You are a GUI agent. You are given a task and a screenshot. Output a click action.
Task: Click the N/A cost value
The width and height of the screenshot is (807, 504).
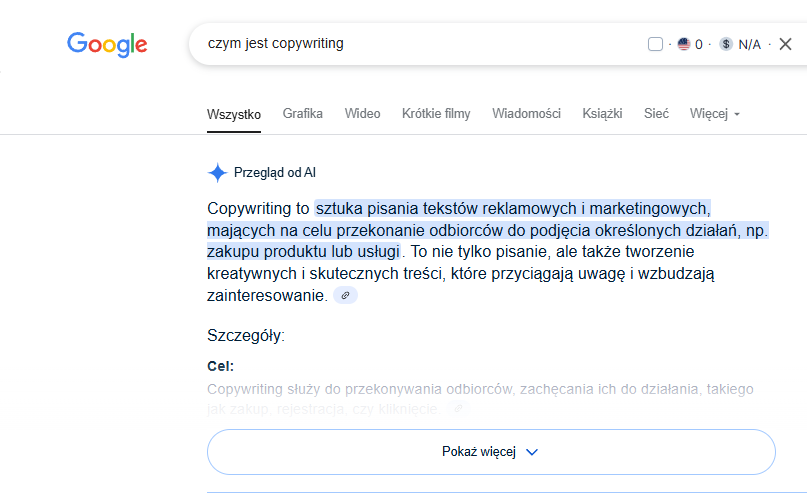coord(749,44)
